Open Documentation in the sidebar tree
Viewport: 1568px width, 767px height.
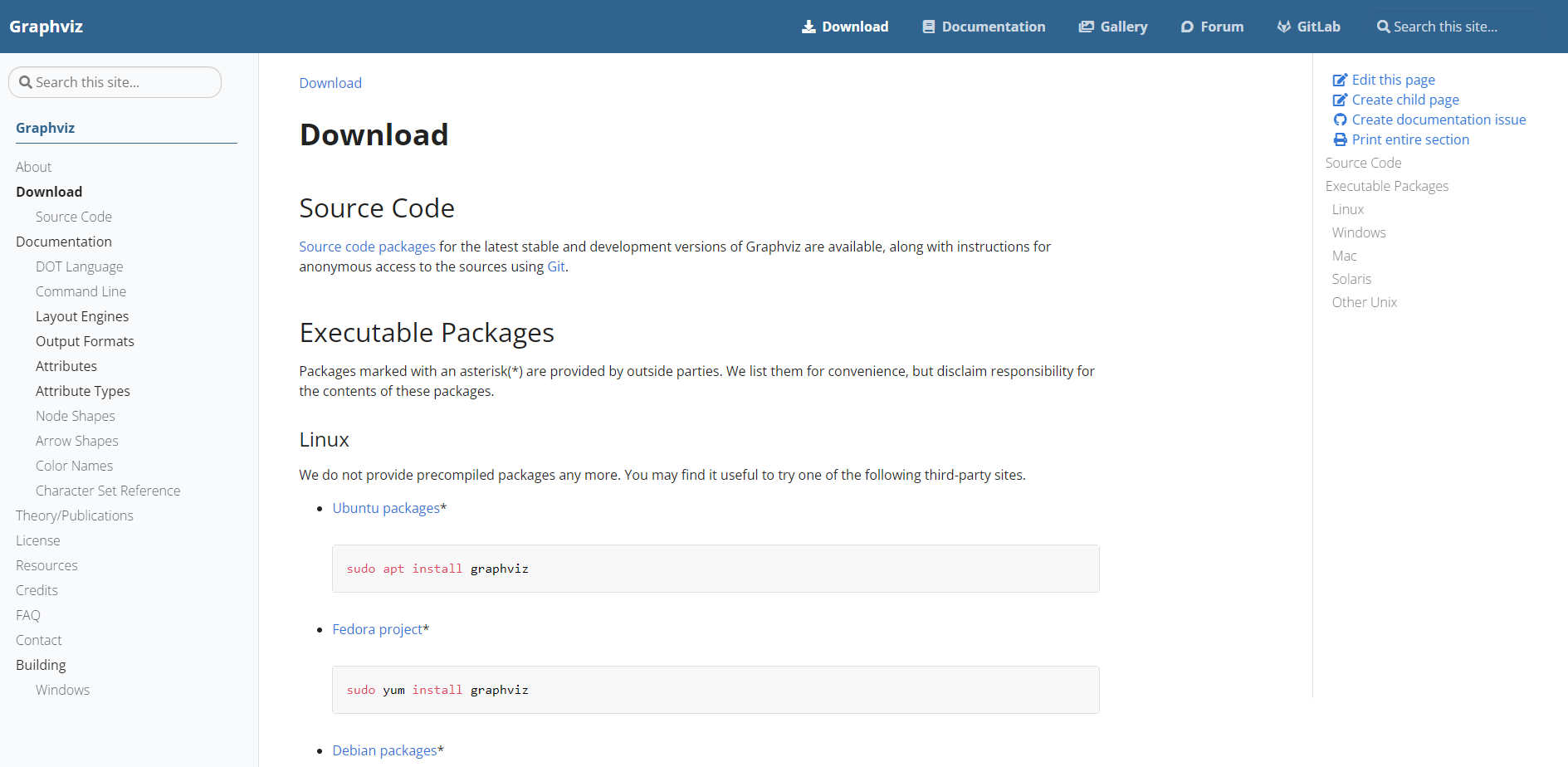[64, 242]
